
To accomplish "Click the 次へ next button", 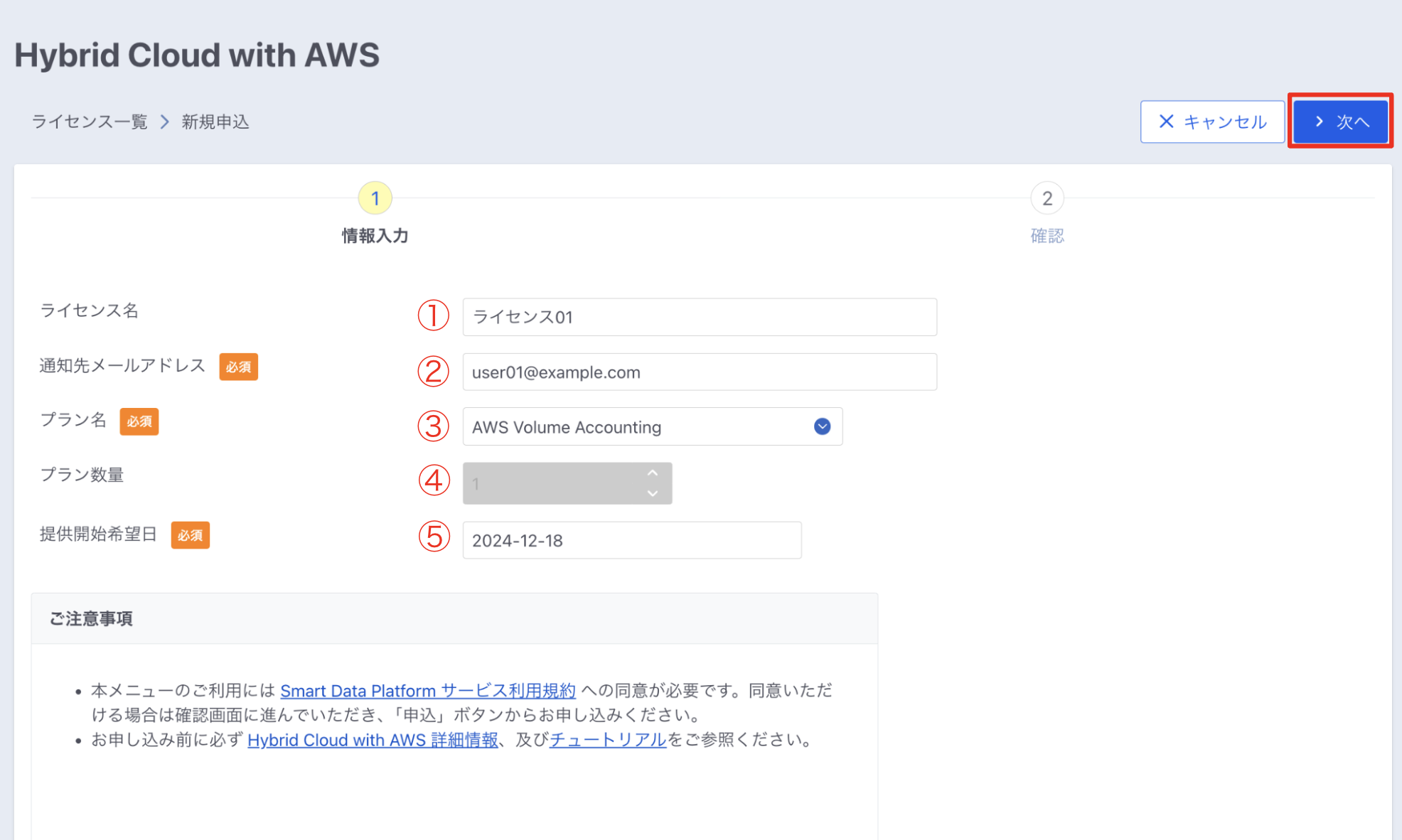I will 1340,122.
